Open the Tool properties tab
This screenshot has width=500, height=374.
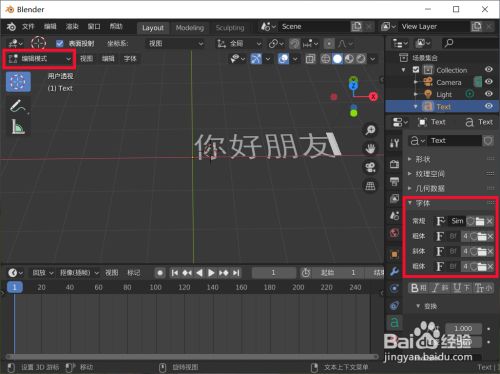(x=394, y=143)
